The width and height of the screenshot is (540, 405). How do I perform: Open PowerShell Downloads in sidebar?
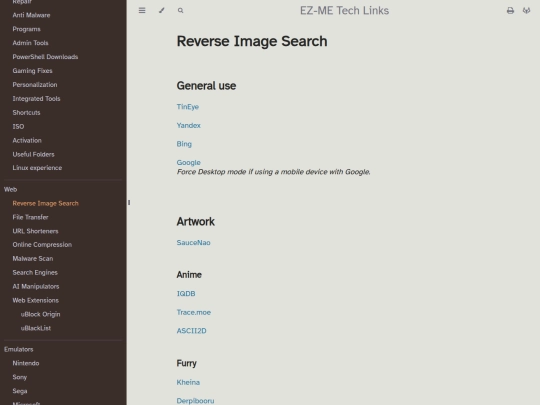[x=45, y=57]
